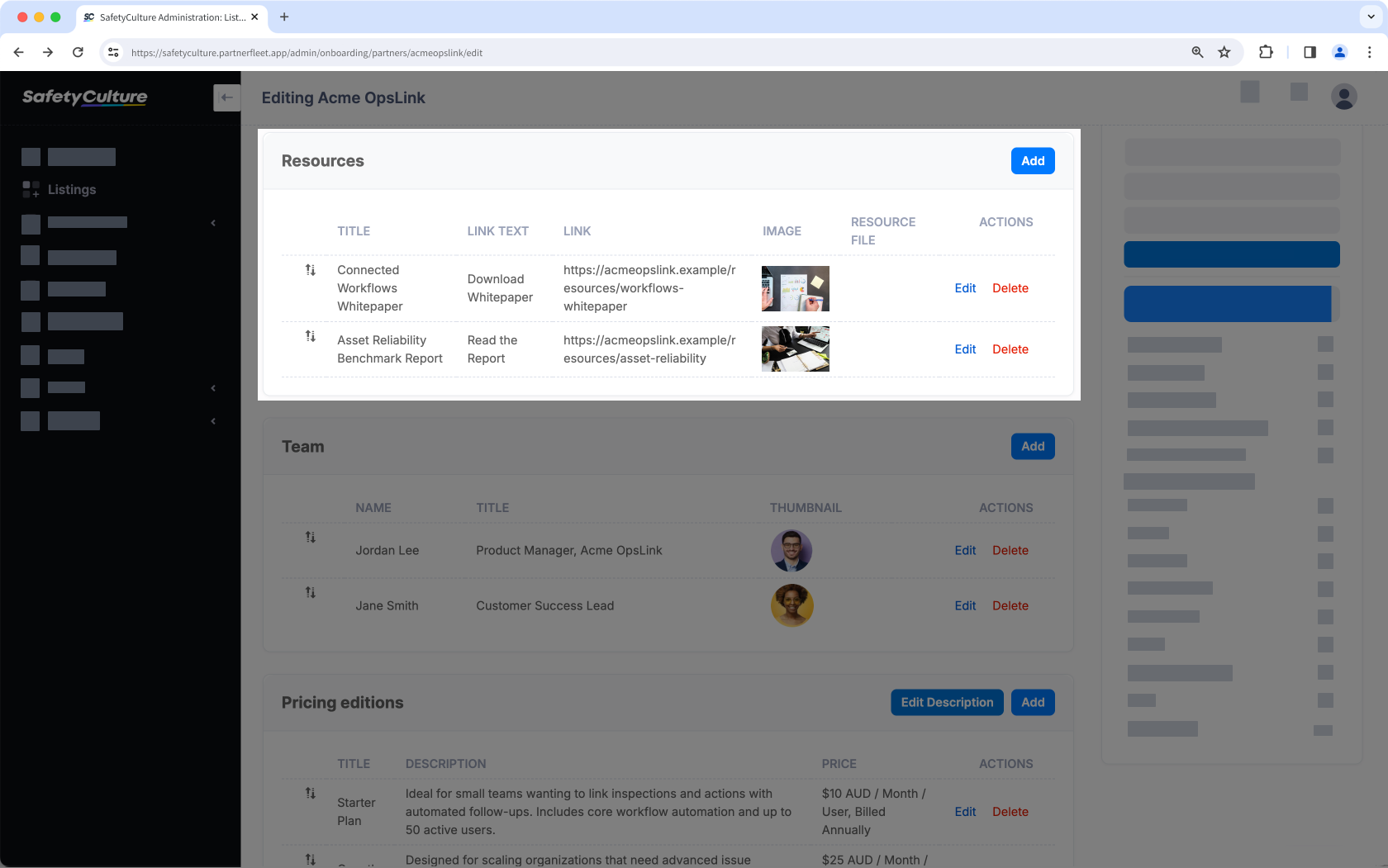Edit the Starter Plan pricing edition

(x=965, y=812)
